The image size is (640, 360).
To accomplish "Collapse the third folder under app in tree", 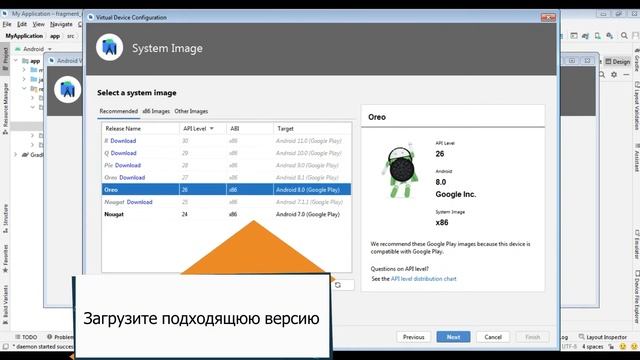I will [x=24, y=89].
